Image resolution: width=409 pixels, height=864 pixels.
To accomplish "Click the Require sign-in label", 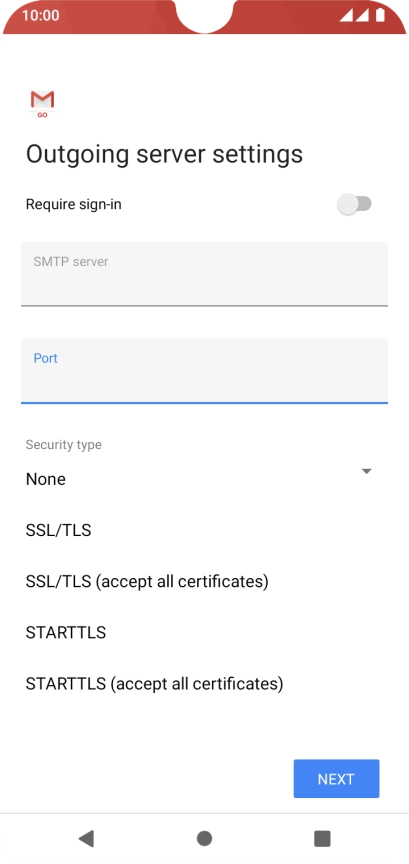I will pyautogui.click(x=73, y=204).
